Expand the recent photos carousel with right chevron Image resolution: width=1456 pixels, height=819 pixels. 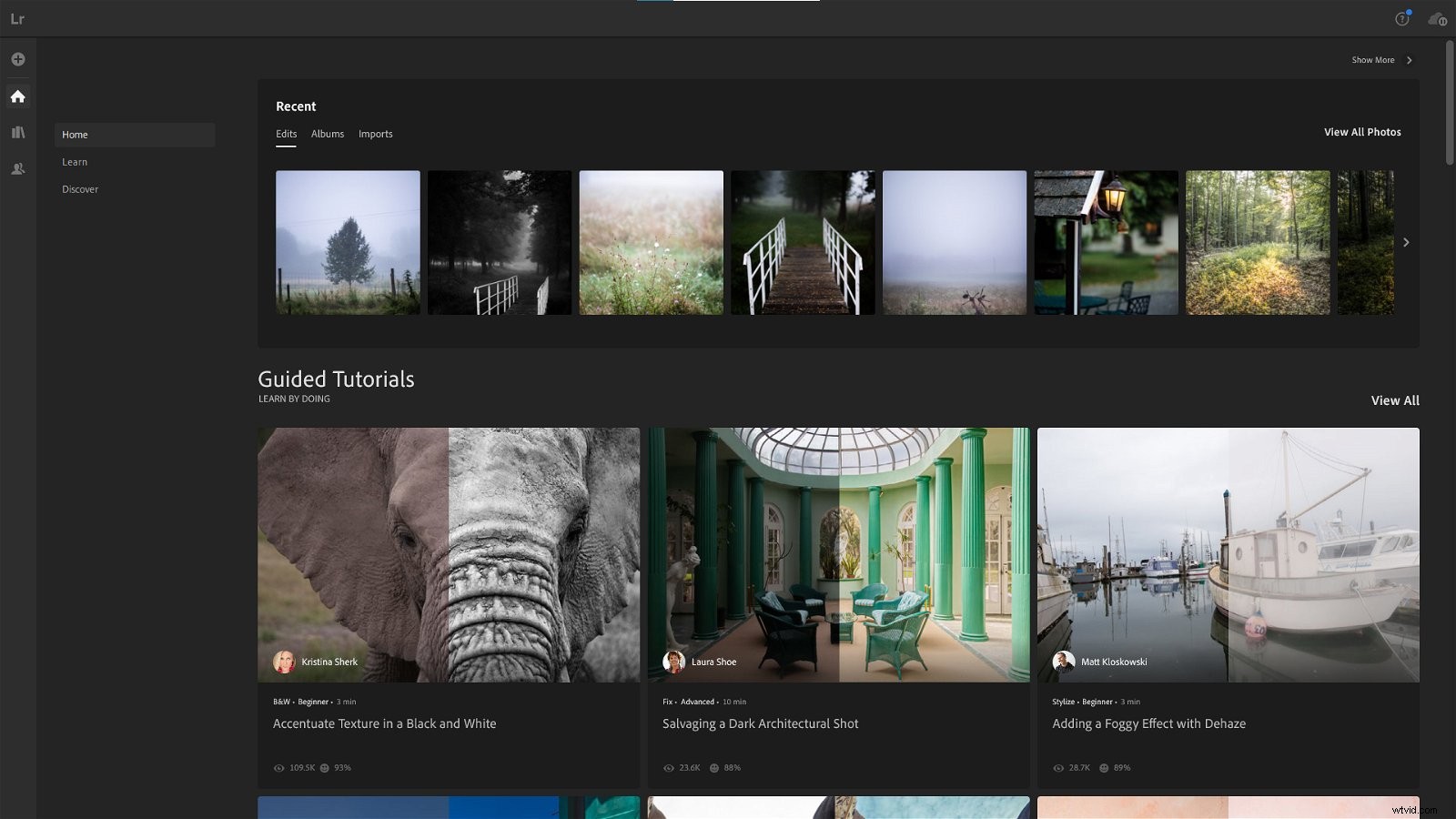tap(1406, 242)
